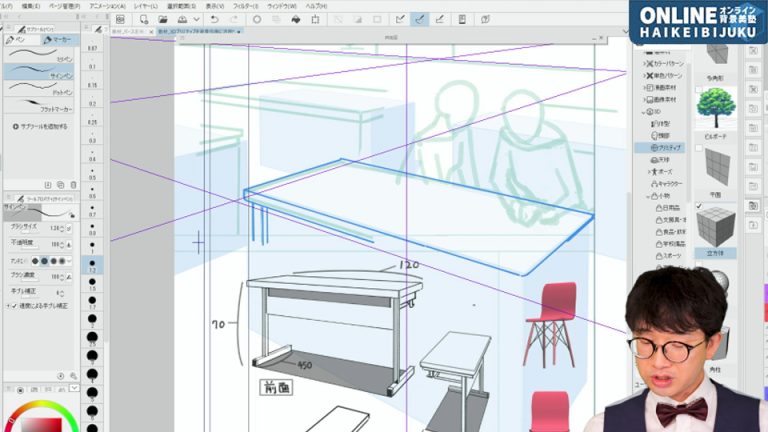
Task: Open the フィルター(I) menu
Action: [x=245, y=6]
